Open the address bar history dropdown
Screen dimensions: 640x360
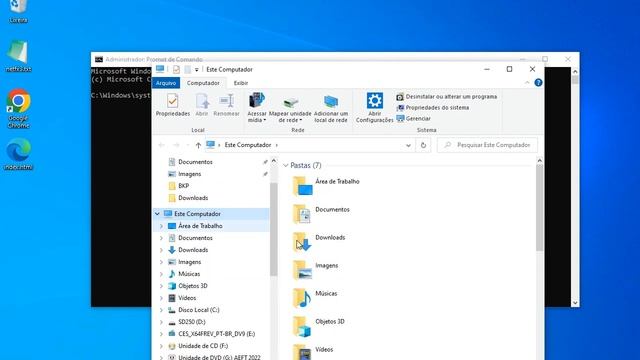point(408,145)
